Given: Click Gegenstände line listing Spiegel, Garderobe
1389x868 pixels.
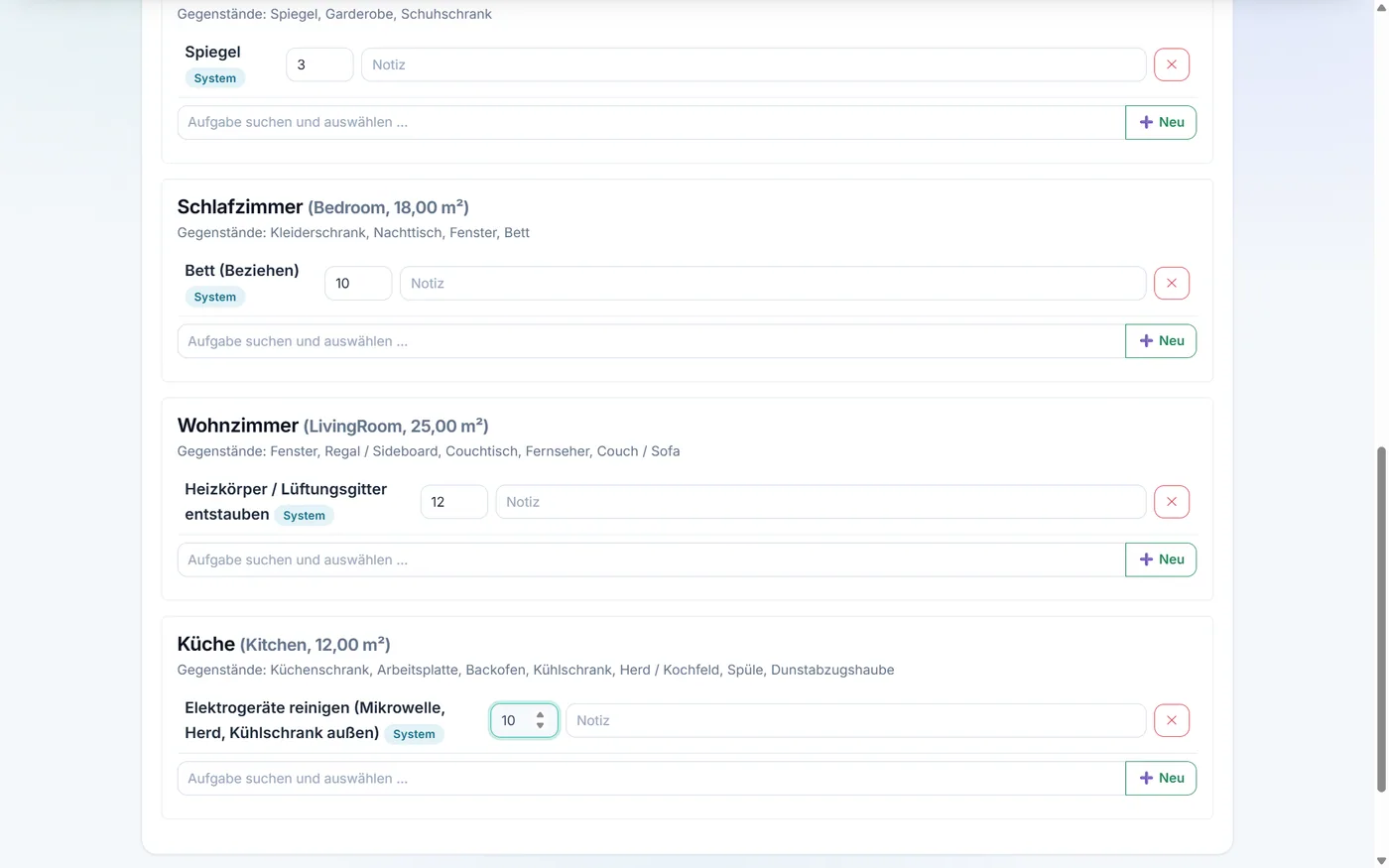Looking at the screenshot, I should [334, 14].
